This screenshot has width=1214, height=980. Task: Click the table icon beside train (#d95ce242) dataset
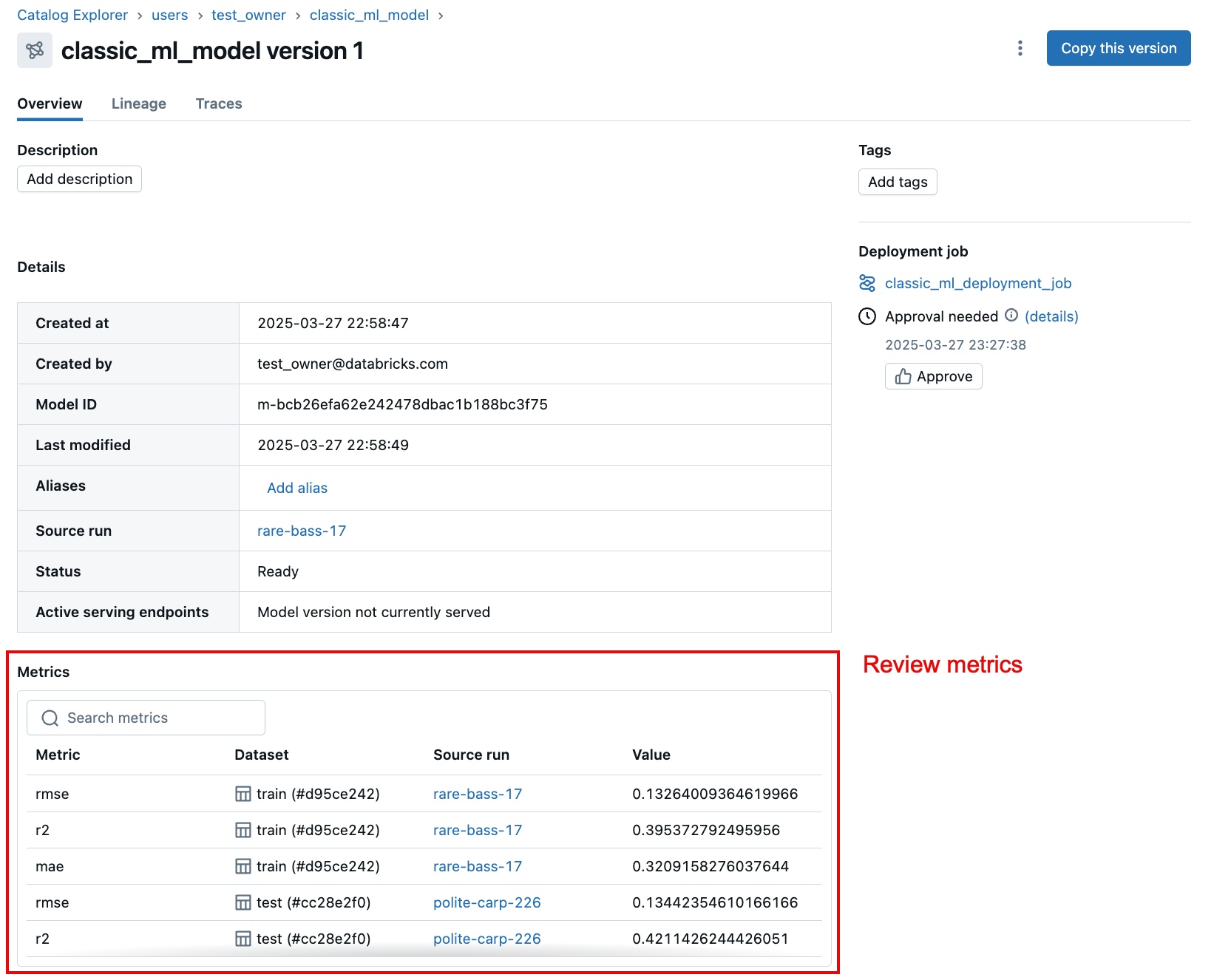(243, 794)
